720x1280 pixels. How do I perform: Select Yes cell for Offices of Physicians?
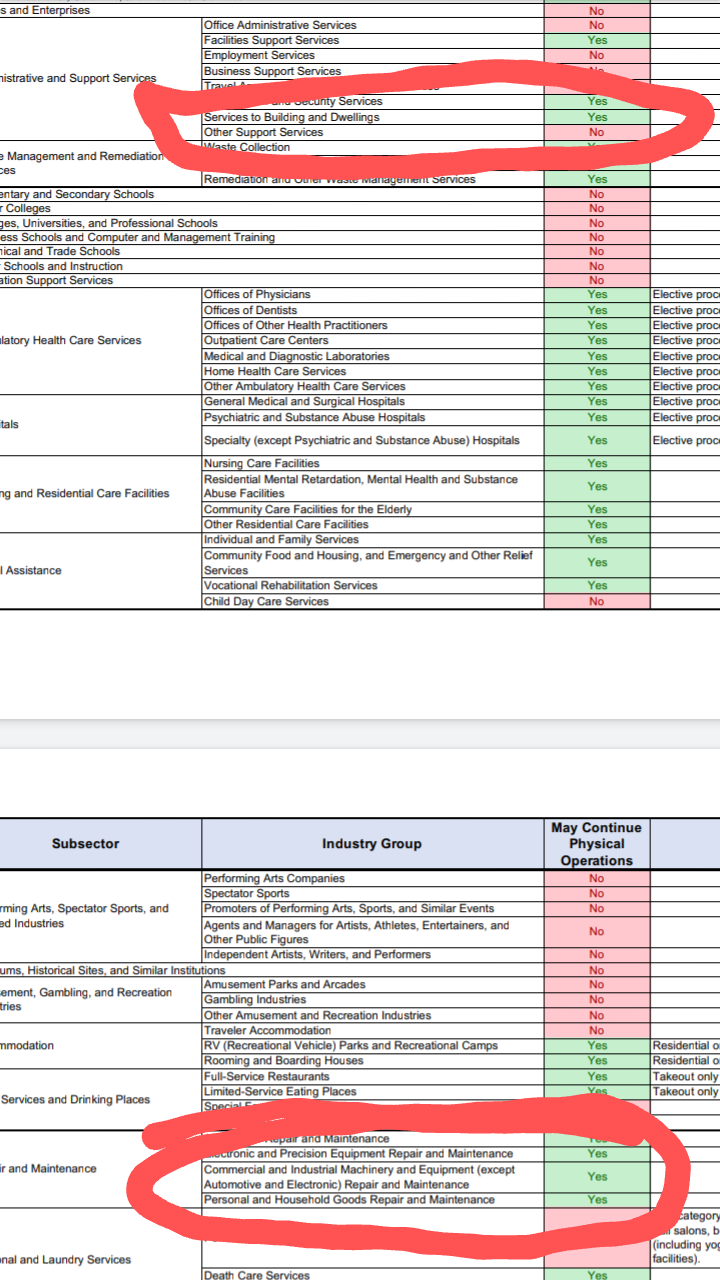coord(597,295)
